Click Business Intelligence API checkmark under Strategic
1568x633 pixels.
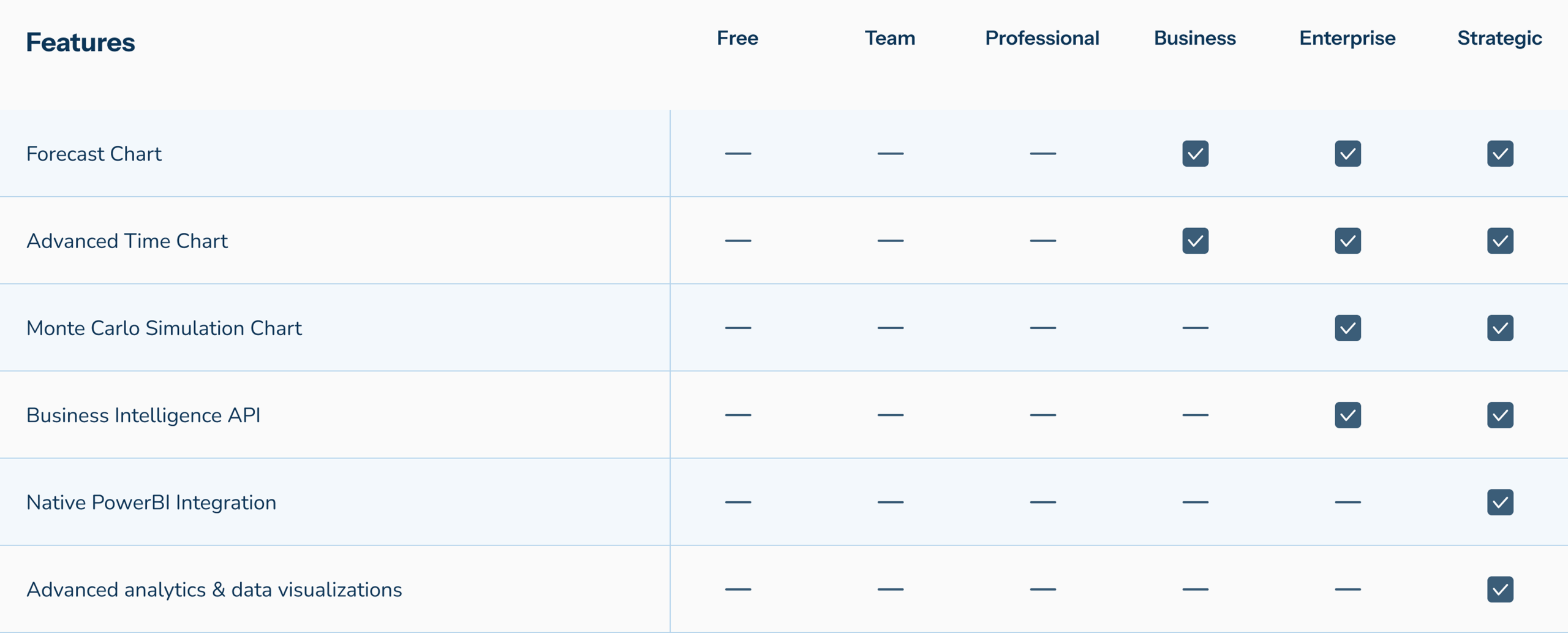click(1500, 415)
